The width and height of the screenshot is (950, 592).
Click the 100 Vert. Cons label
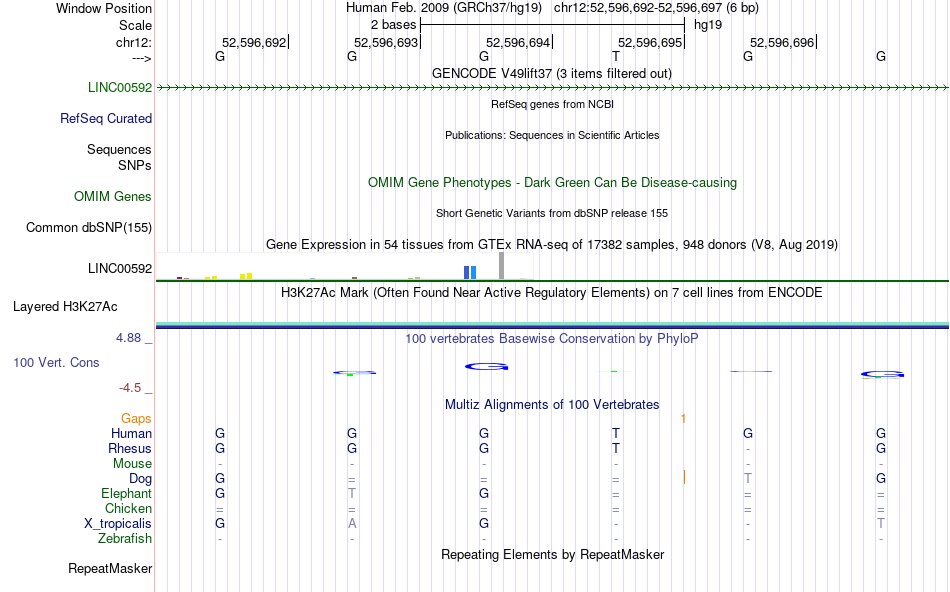point(56,362)
